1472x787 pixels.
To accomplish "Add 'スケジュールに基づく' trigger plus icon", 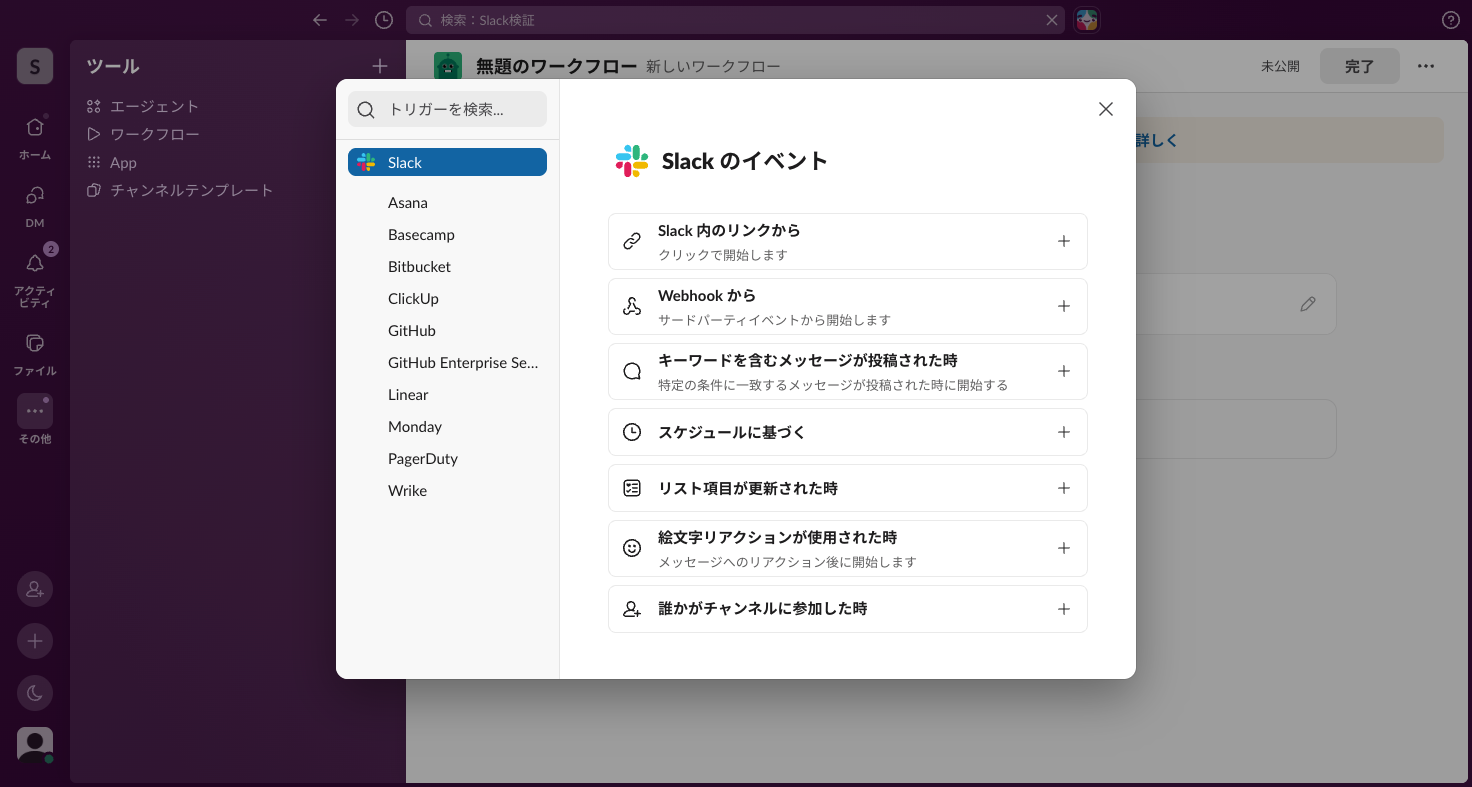I will 1063,432.
